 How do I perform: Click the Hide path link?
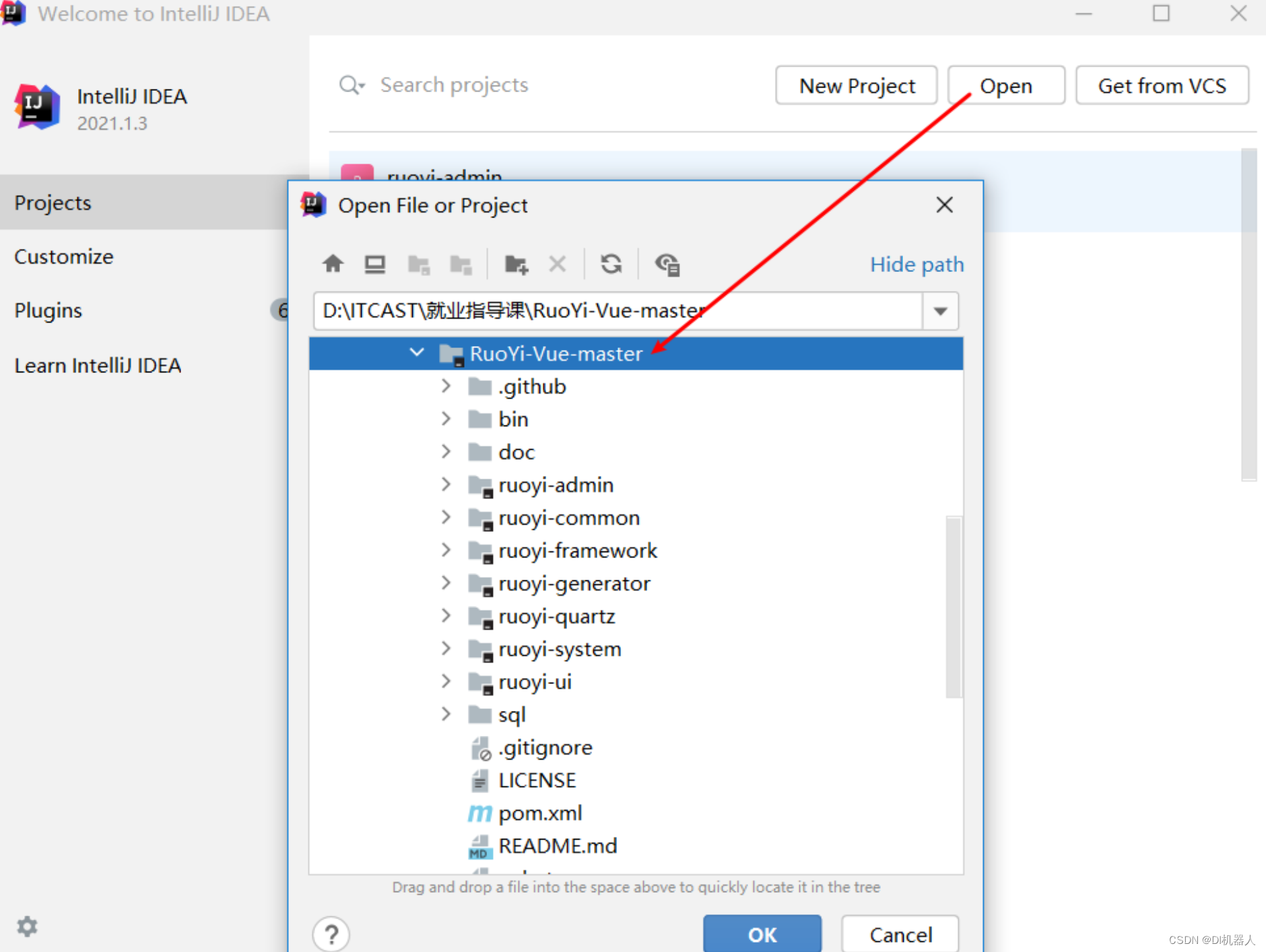coord(917,265)
